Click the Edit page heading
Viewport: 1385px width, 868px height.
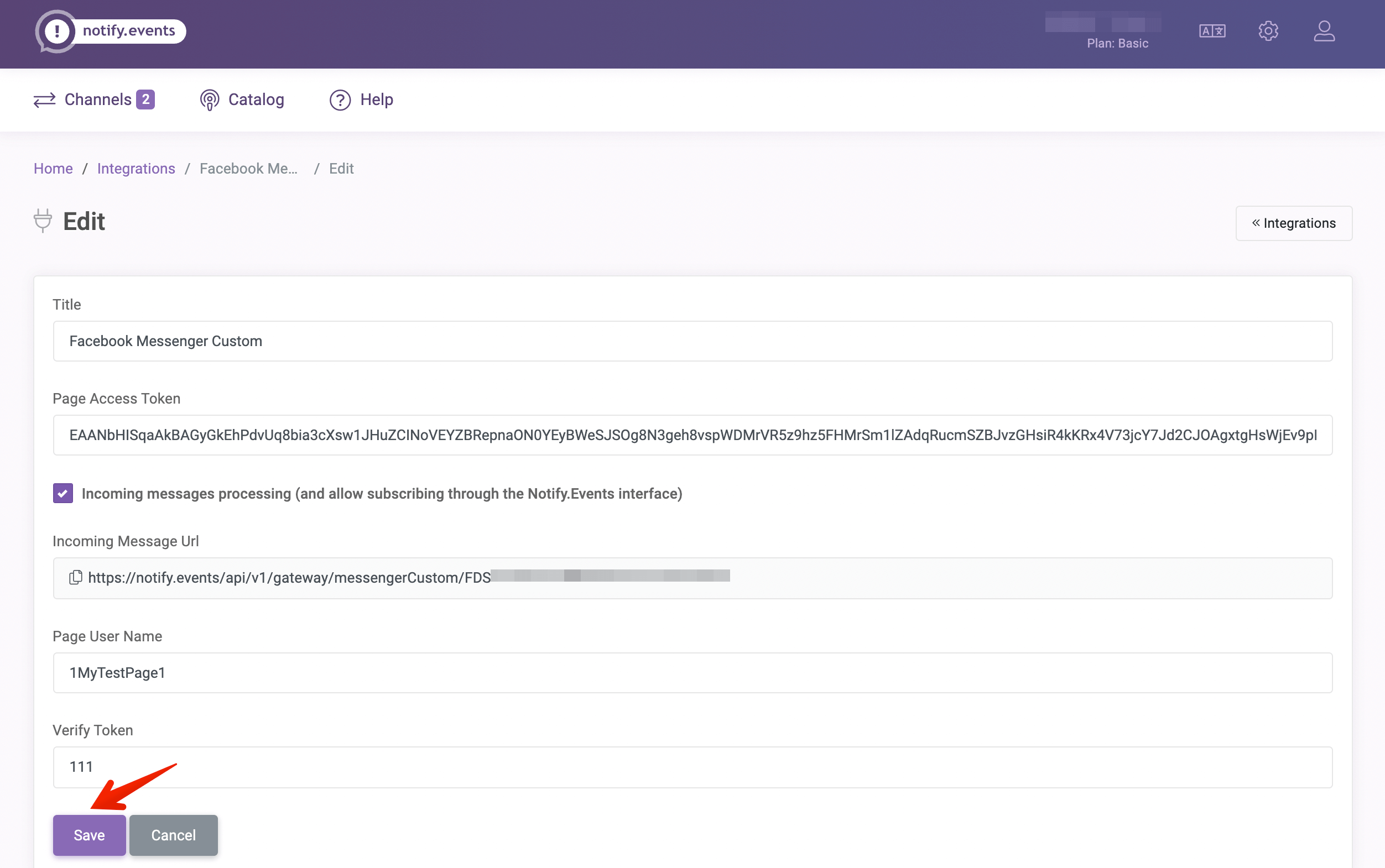click(84, 222)
